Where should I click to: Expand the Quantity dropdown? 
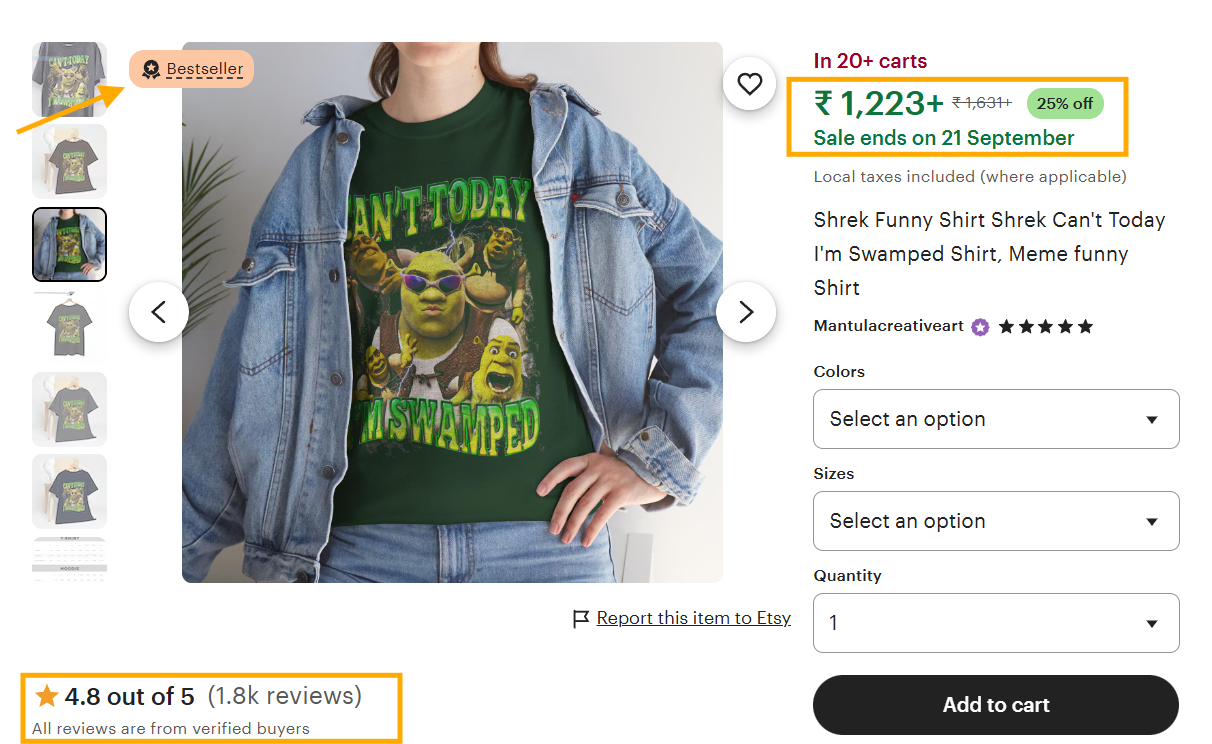996,623
